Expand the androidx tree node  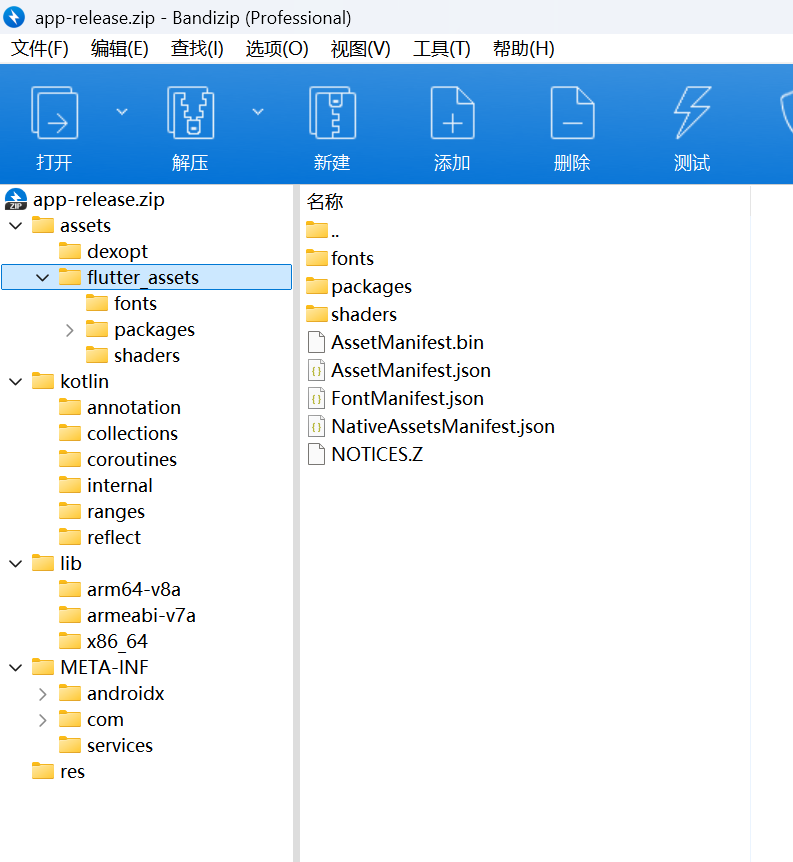point(42,694)
